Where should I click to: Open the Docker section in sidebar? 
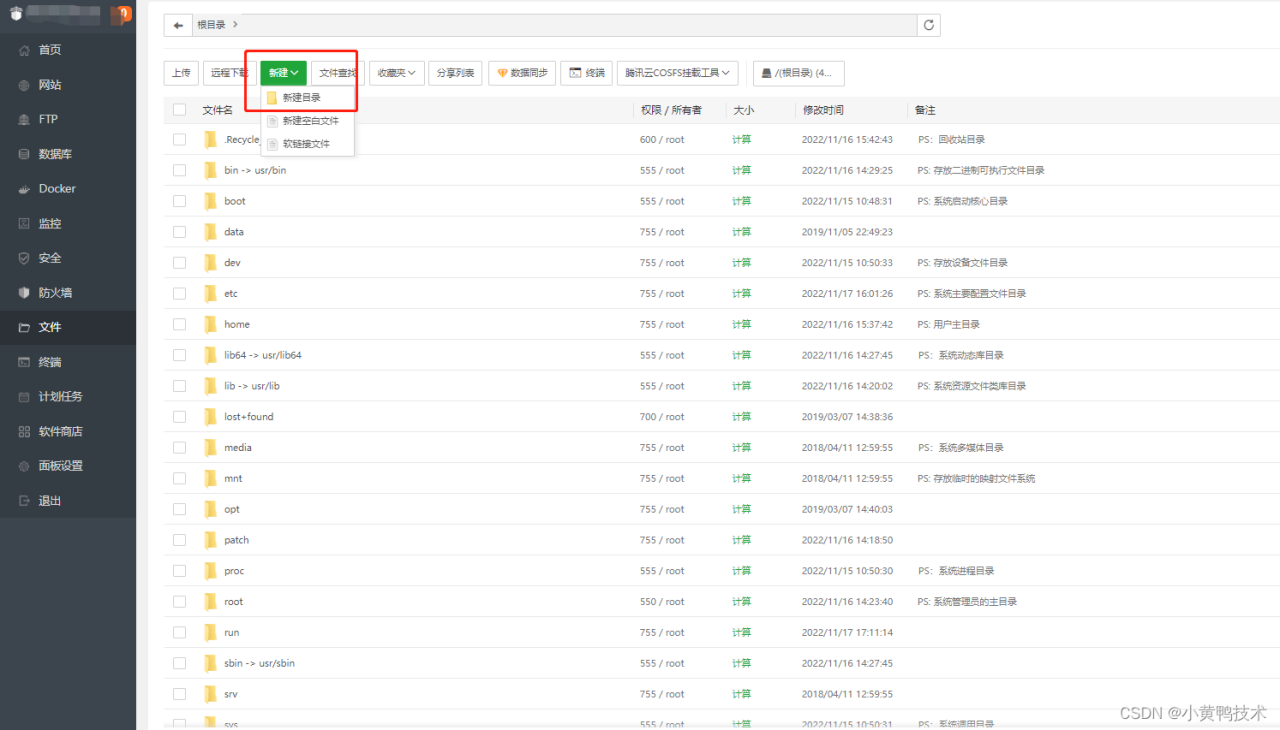click(x=57, y=189)
